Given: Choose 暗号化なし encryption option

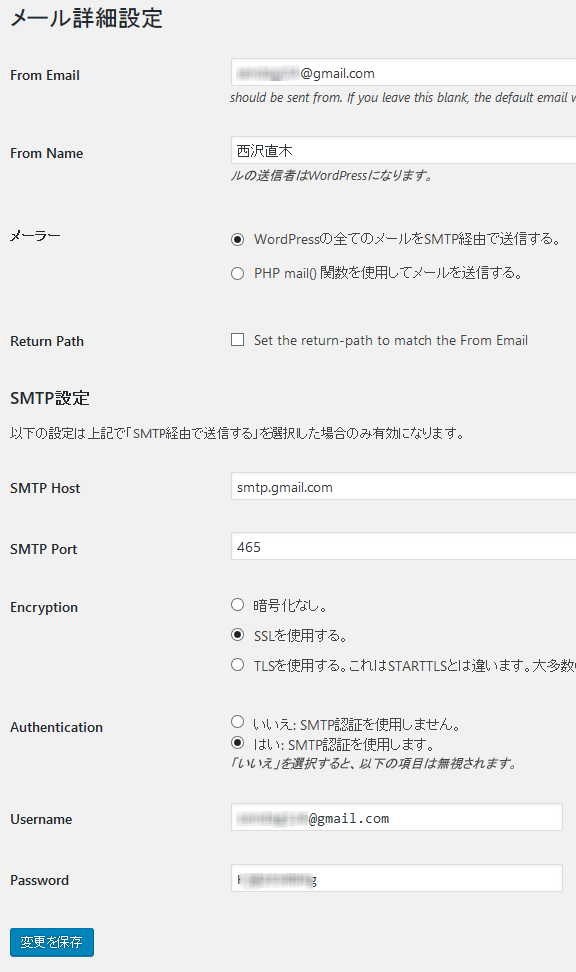Looking at the screenshot, I should 237,604.
